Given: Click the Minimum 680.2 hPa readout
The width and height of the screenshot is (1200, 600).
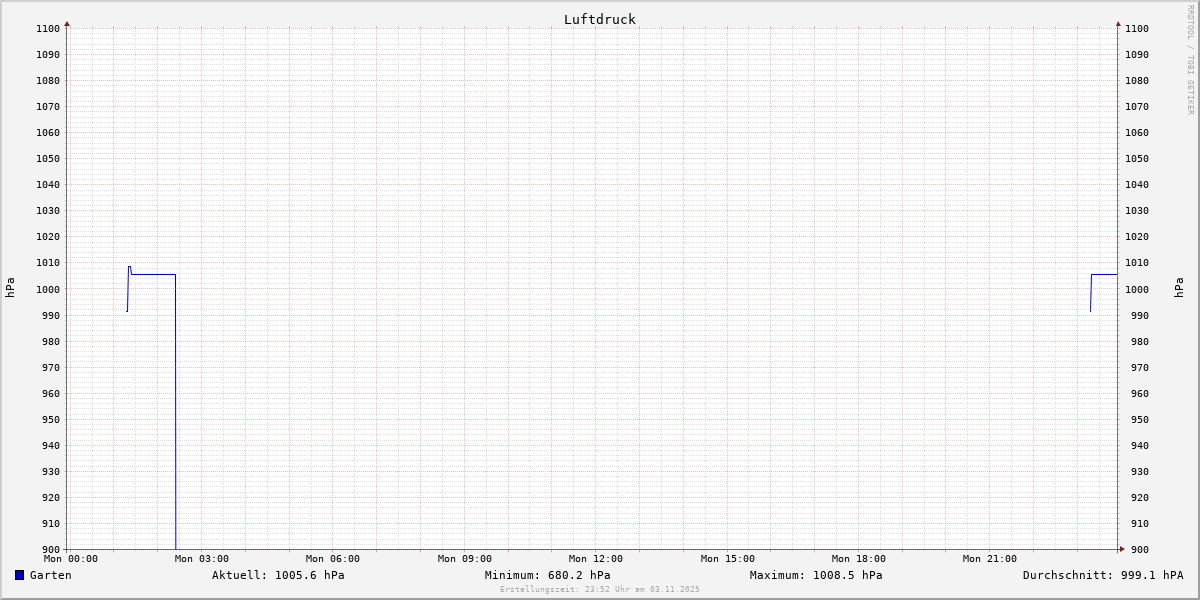Looking at the screenshot, I should coord(547,575).
